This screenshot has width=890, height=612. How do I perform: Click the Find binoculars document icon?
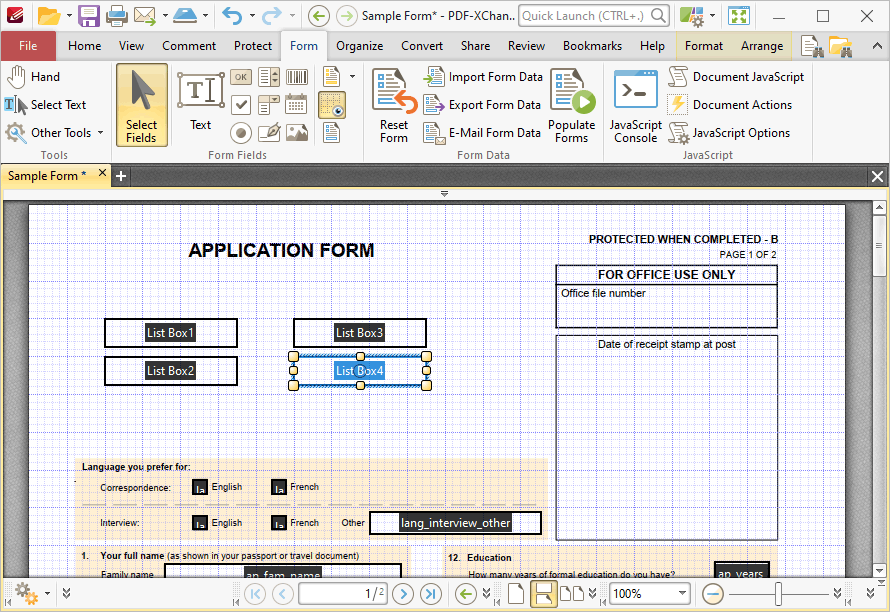tap(812, 47)
